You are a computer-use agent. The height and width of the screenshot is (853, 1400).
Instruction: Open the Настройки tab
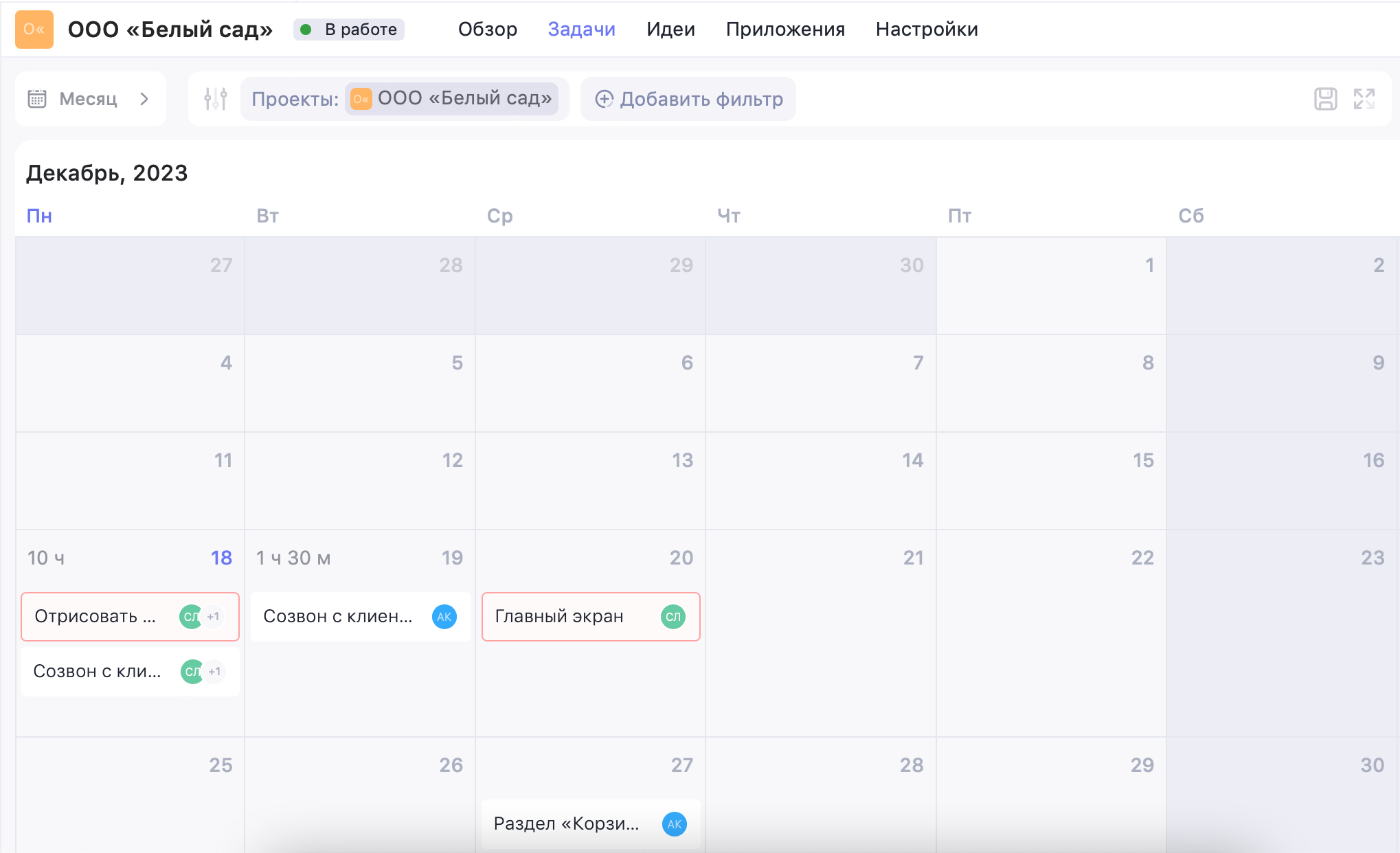point(926,30)
